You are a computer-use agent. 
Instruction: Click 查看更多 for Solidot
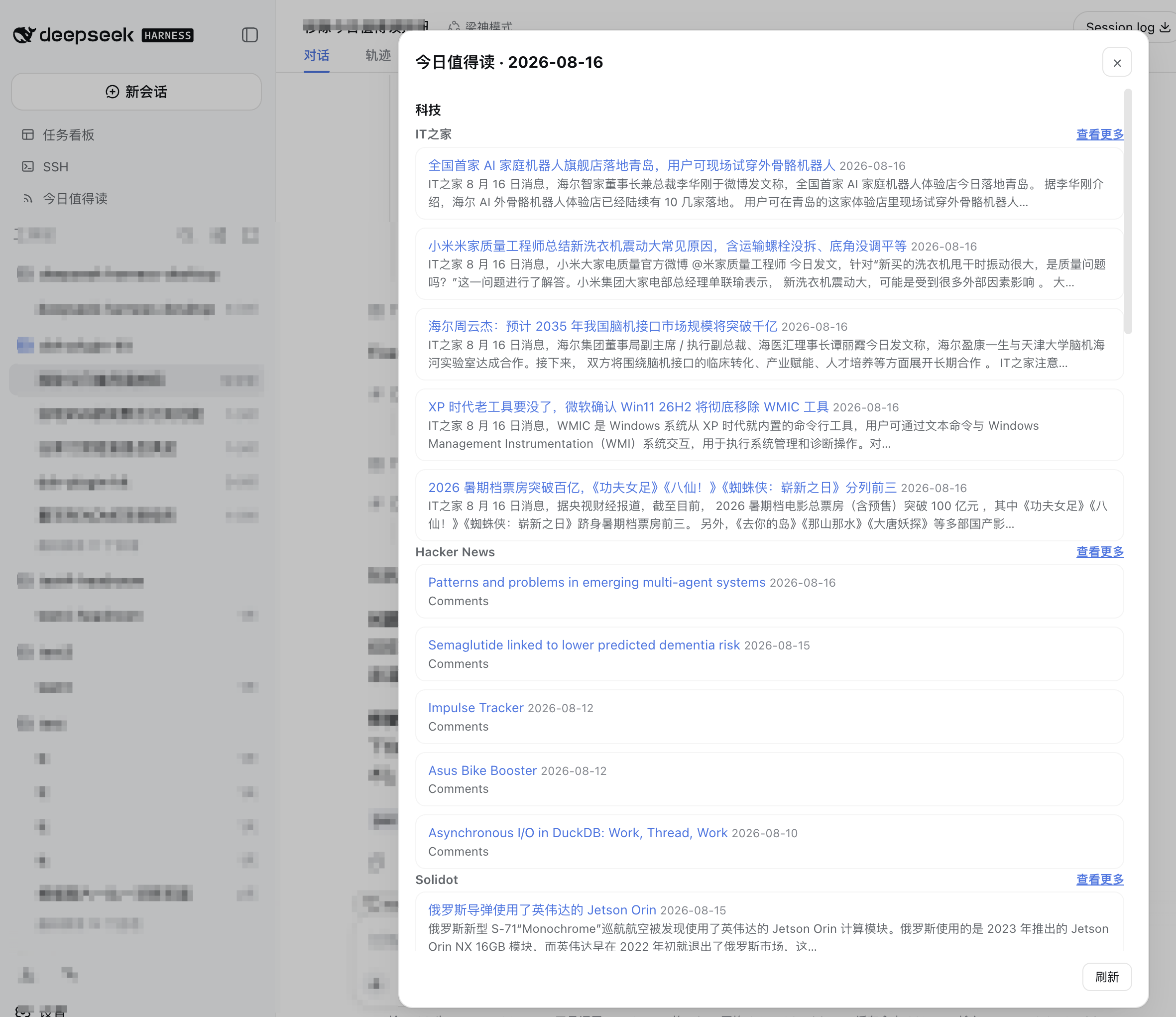pos(1099,879)
